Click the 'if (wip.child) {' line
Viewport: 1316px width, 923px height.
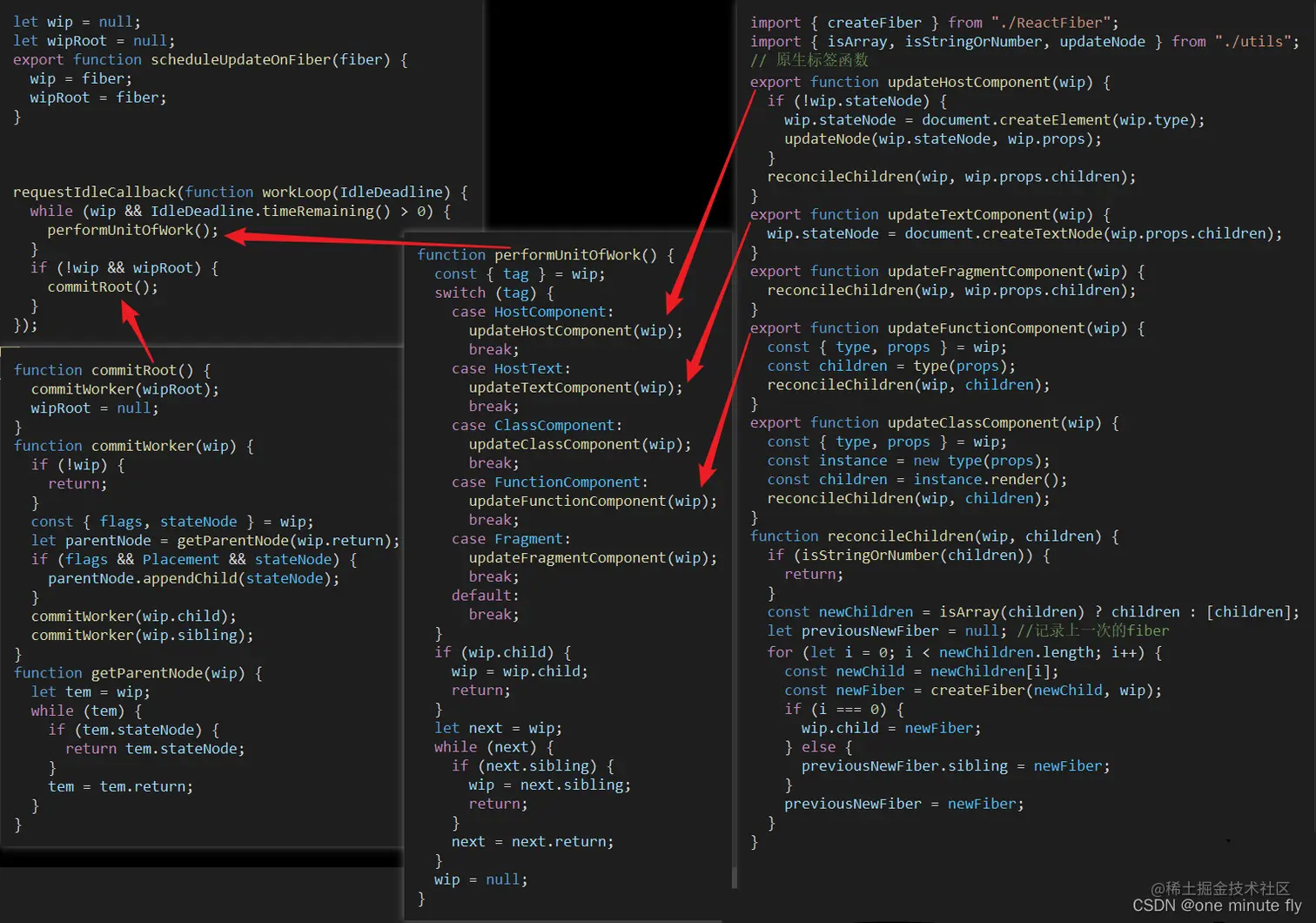(x=503, y=653)
